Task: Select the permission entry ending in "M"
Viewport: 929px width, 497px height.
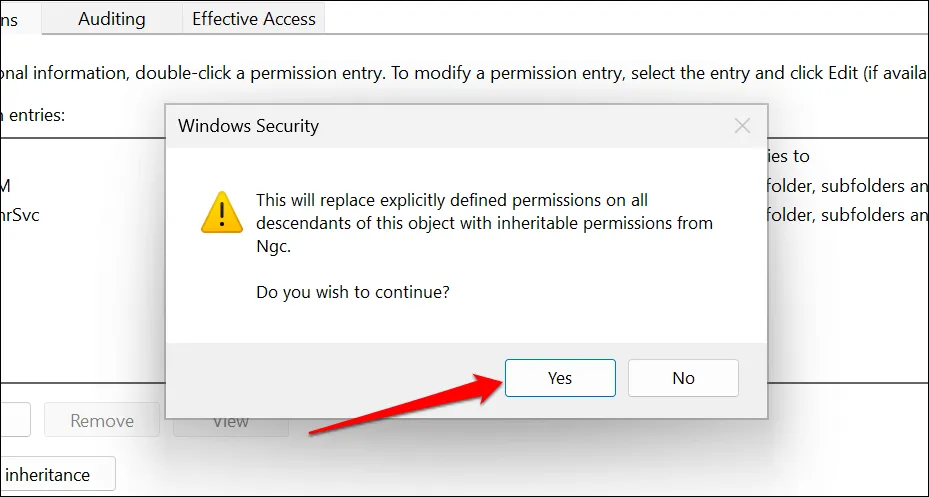Action: coord(5,186)
